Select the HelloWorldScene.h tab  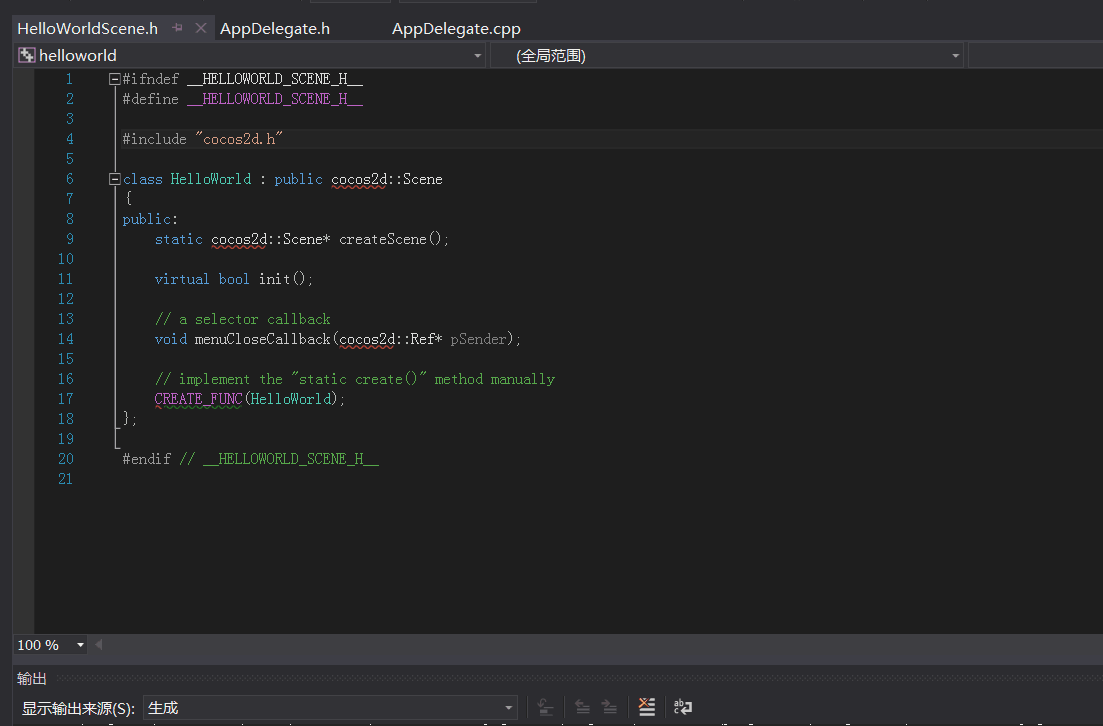coord(87,29)
